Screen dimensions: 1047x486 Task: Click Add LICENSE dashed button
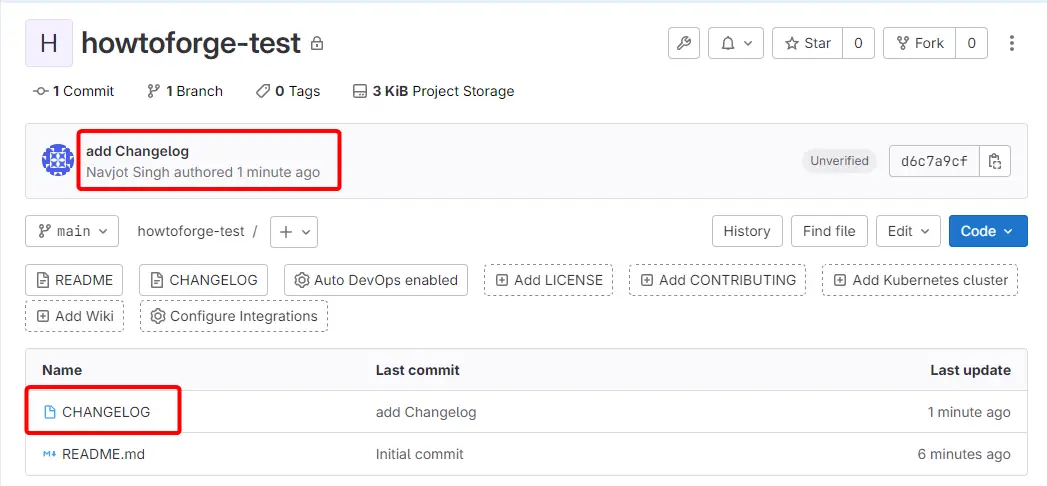548,280
